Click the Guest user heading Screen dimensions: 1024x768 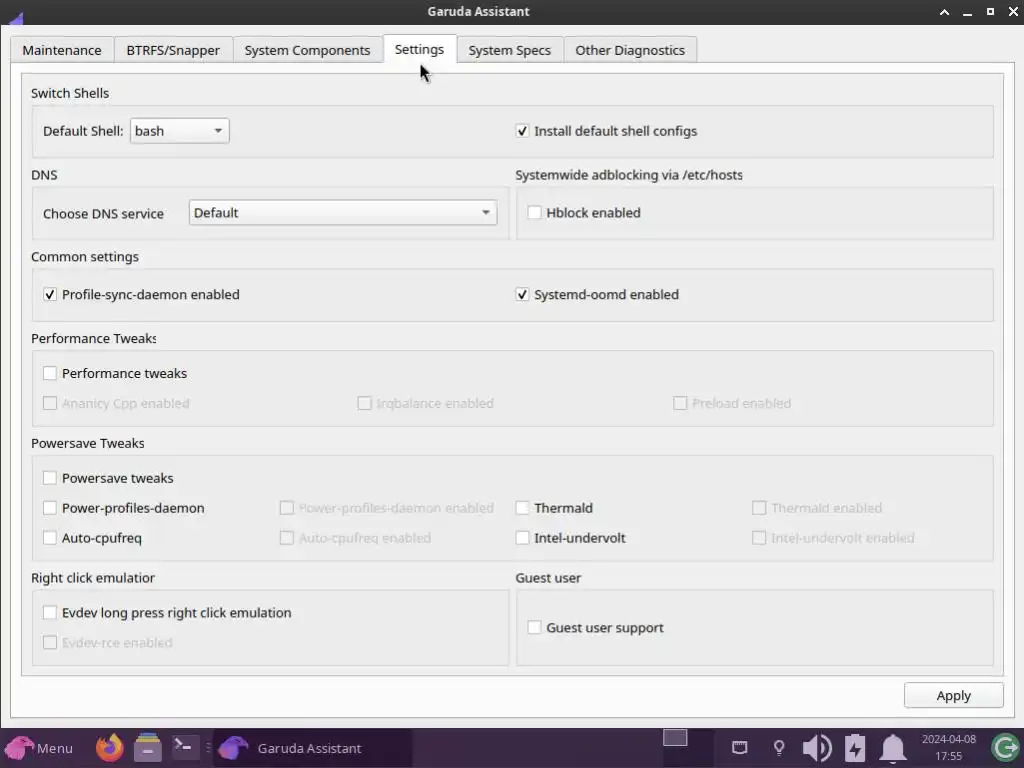[x=548, y=578]
